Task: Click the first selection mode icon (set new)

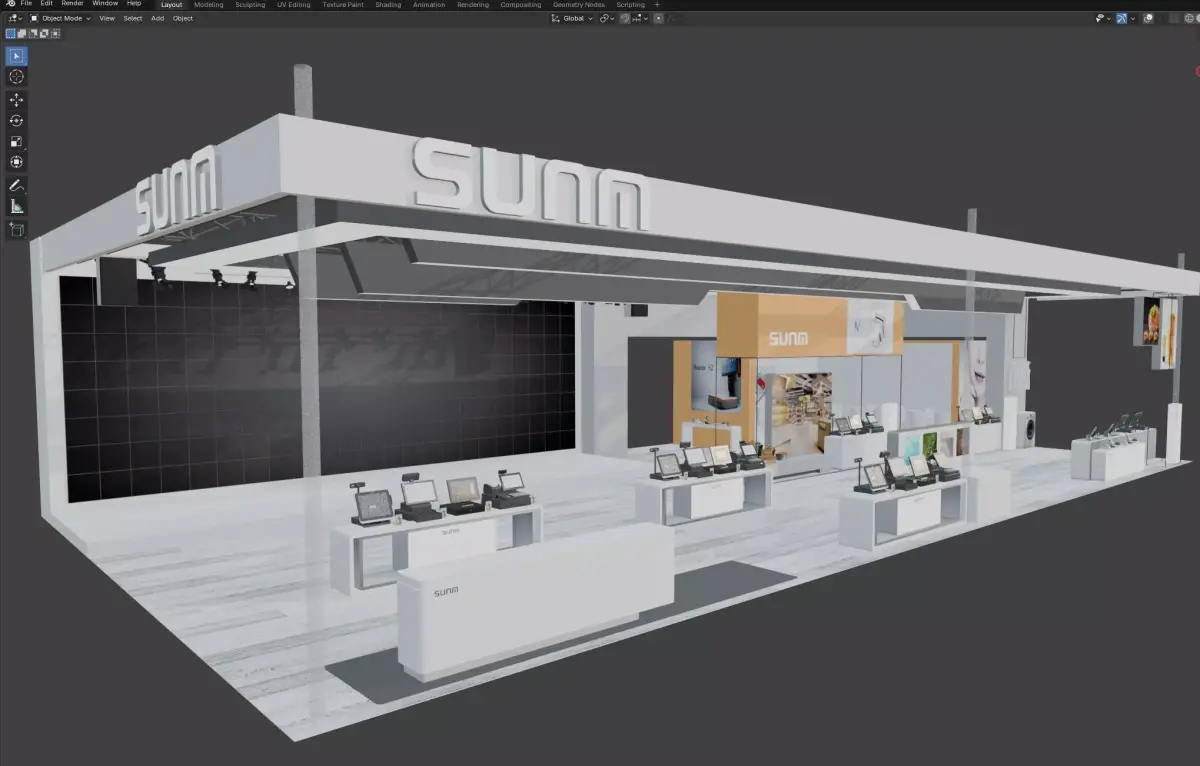Action: click(x=11, y=33)
